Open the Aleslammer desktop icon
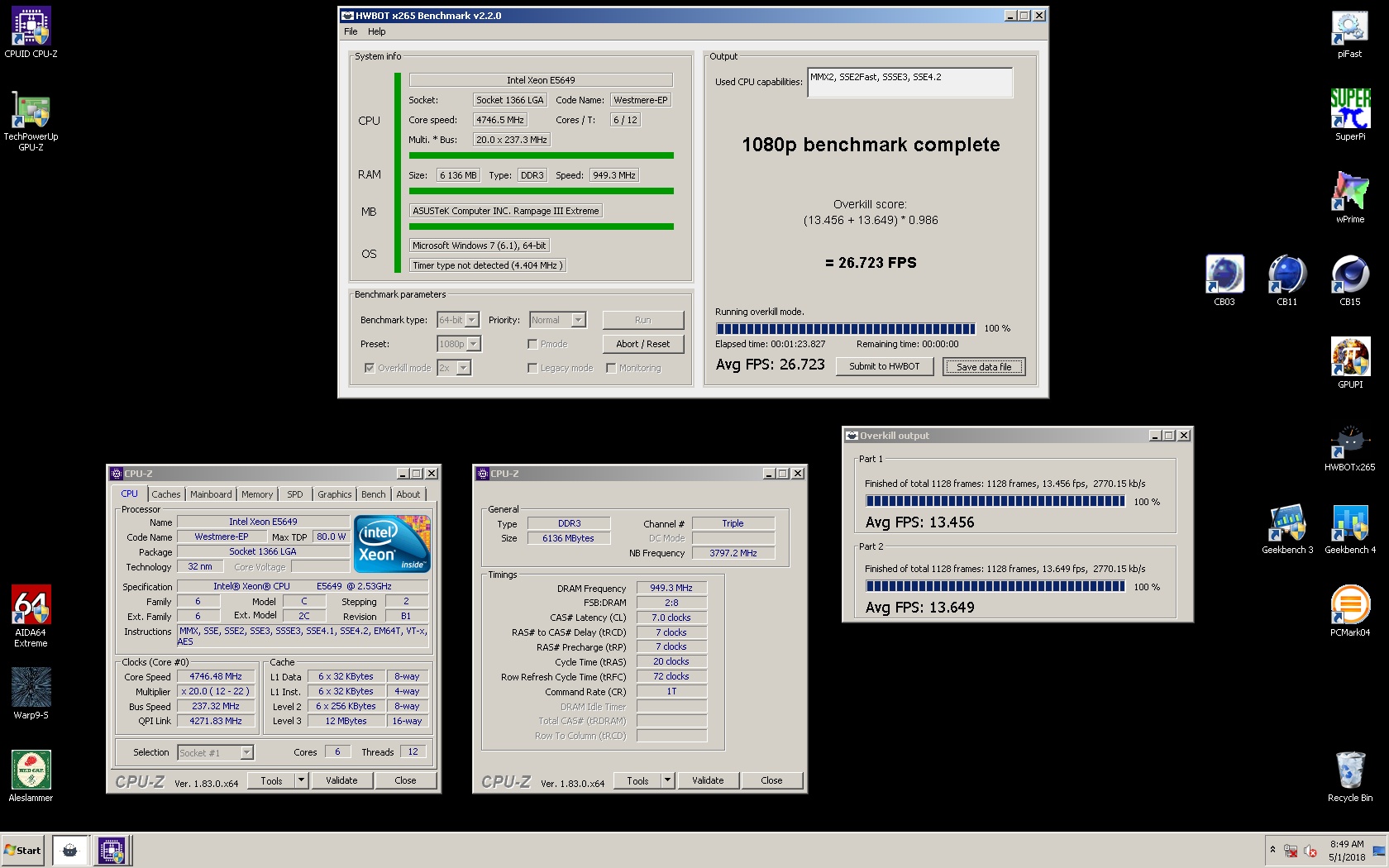1389x868 pixels. [x=31, y=776]
